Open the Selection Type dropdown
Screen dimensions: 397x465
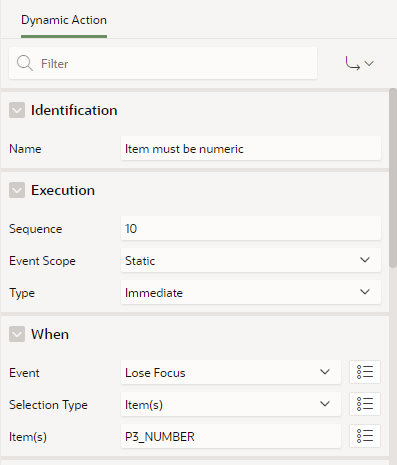click(231, 404)
